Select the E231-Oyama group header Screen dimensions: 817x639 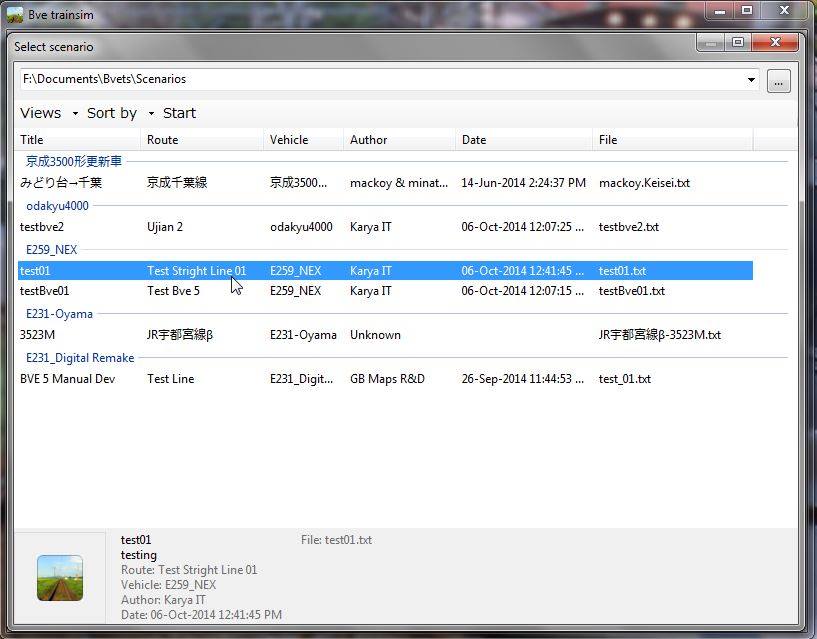59,314
